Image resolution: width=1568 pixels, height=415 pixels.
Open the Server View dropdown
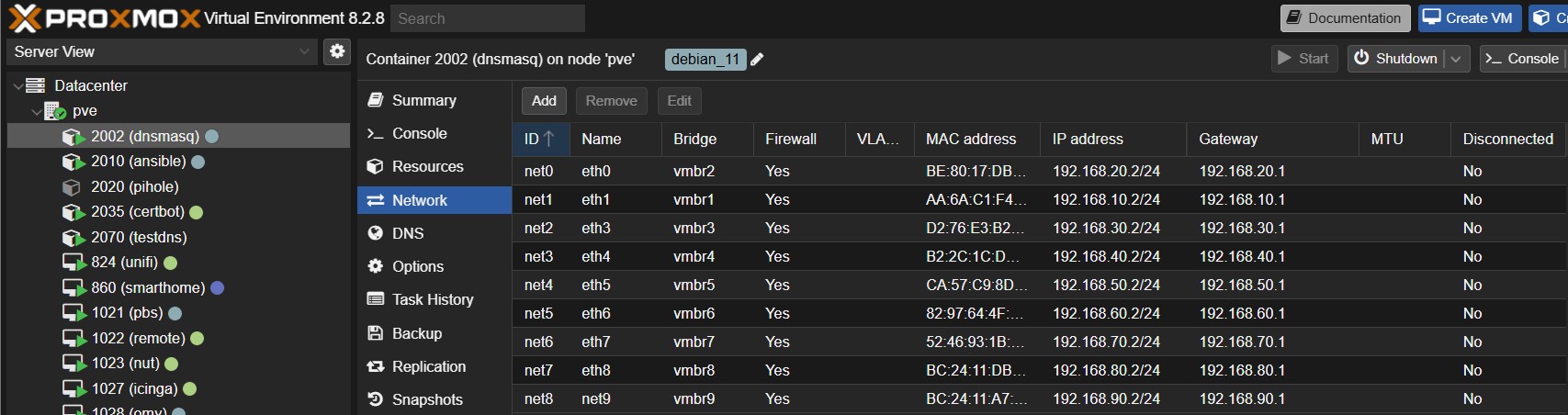[x=162, y=51]
